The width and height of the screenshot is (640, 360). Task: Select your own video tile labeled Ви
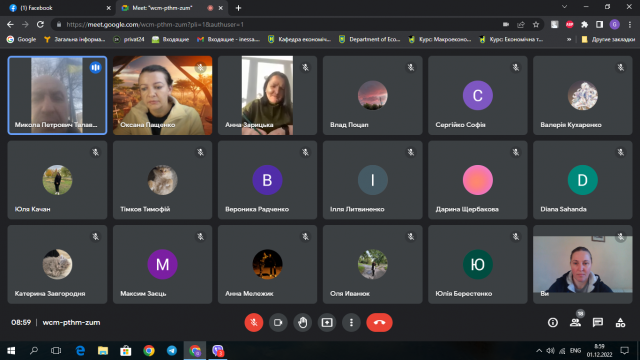click(582, 264)
